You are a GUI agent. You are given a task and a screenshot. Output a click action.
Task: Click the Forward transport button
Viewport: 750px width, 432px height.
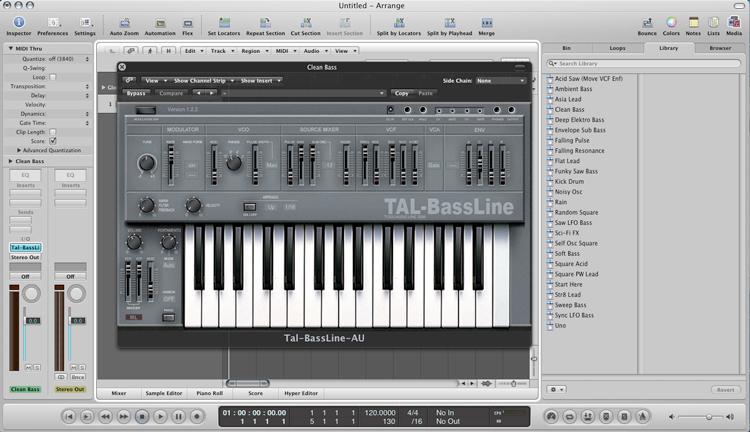[123, 417]
